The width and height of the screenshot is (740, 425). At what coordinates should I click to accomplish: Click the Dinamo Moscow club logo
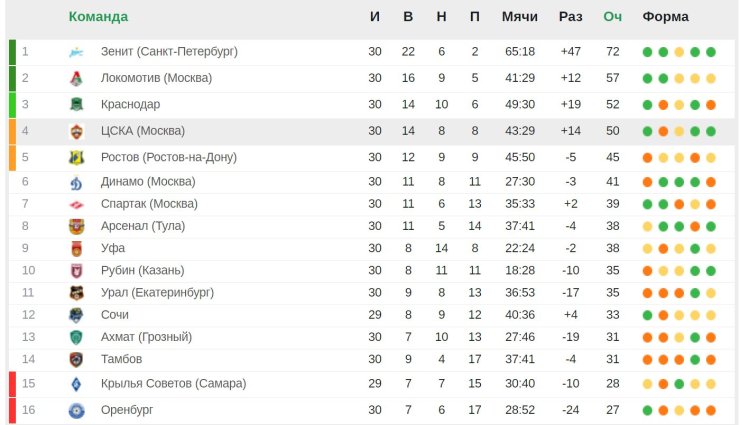coord(76,182)
